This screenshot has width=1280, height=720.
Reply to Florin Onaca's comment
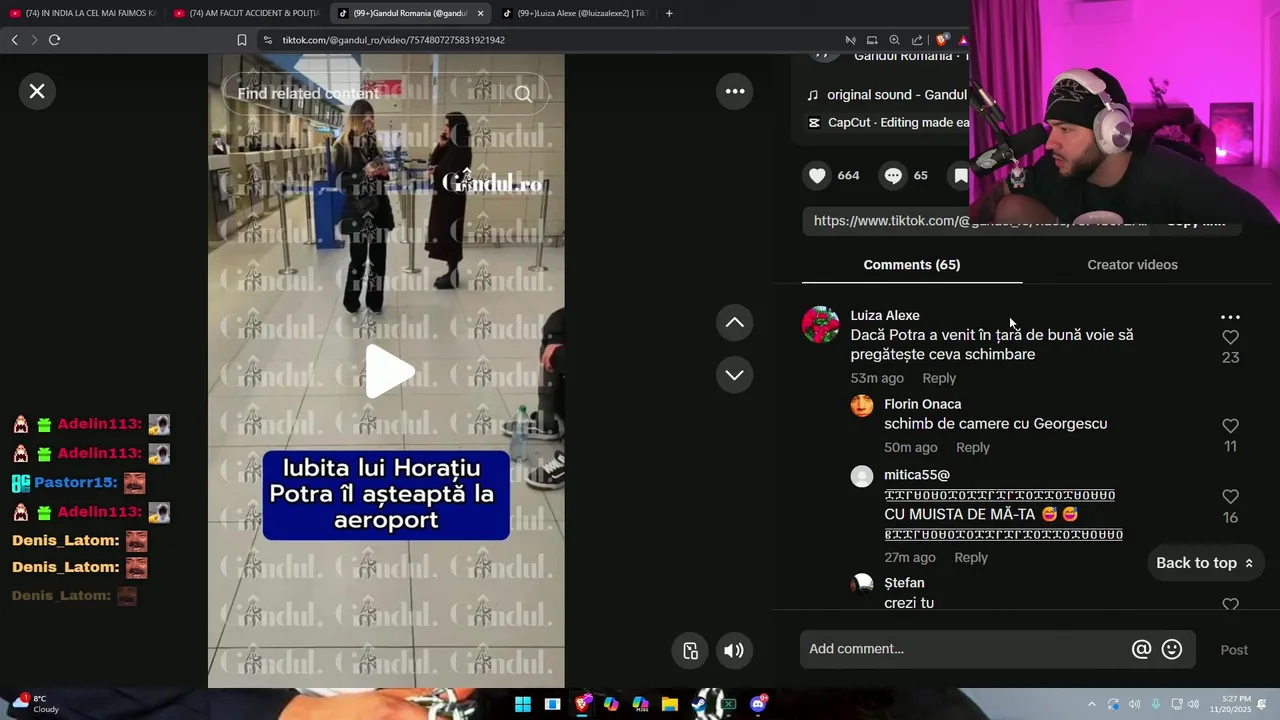point(973,447)
